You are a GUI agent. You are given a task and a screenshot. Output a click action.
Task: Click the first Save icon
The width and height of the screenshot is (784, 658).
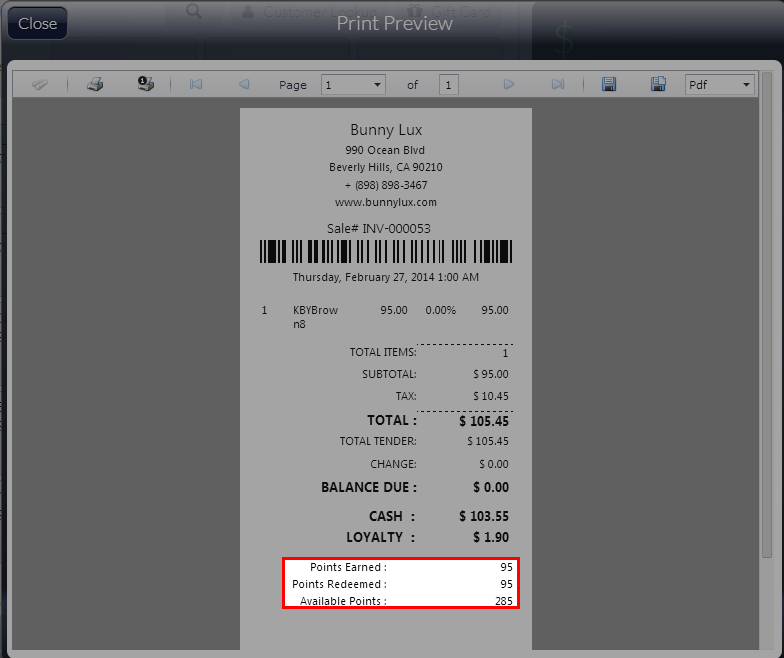coord(608,85)
